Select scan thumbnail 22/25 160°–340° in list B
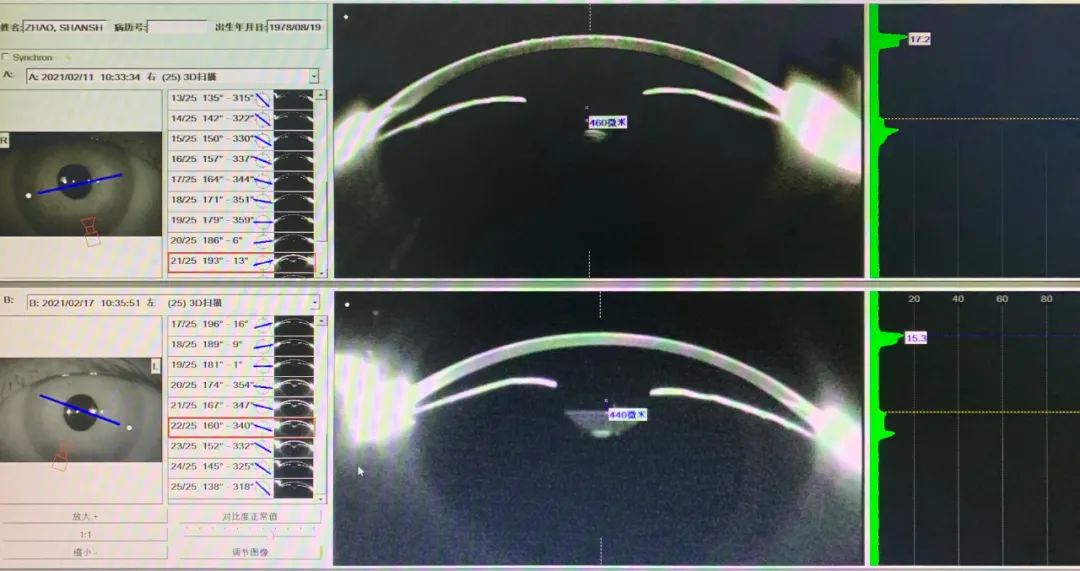 tap(293, 426)
